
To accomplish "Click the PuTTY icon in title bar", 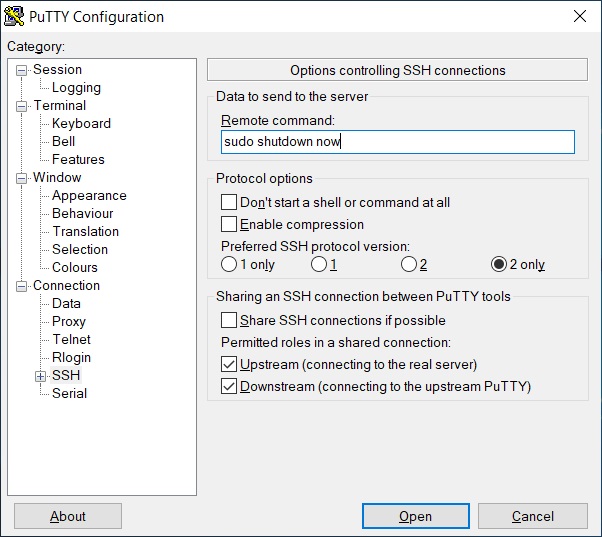I will point(14,17).
